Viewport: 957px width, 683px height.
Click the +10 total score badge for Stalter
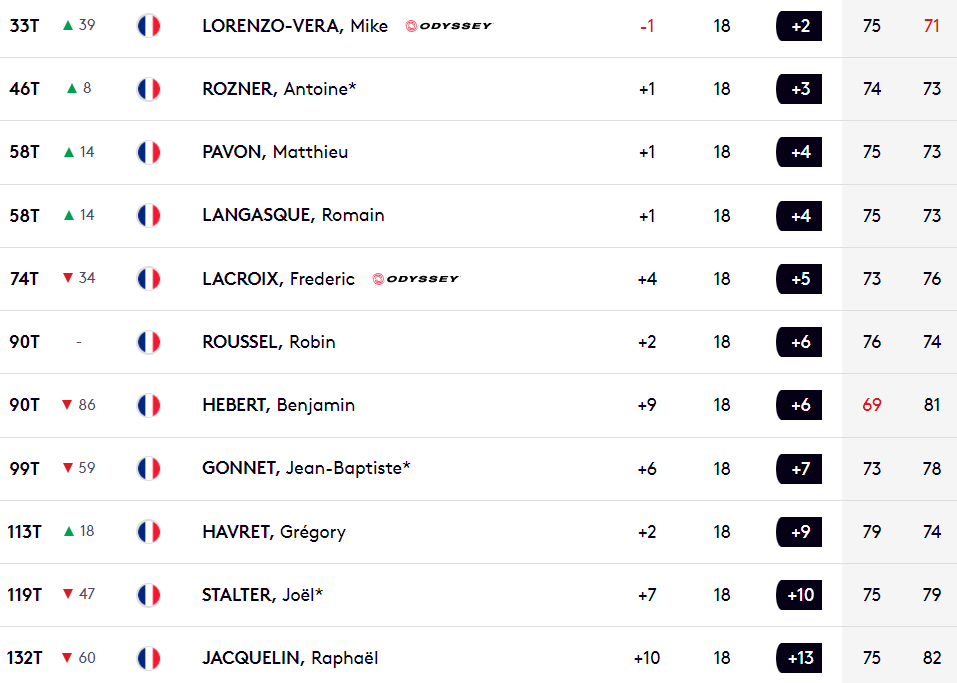pos(799,594)
